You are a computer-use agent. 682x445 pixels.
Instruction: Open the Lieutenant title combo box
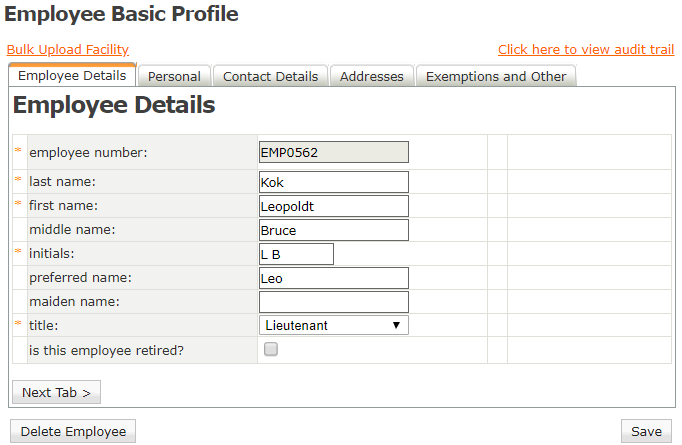point(334,325)
